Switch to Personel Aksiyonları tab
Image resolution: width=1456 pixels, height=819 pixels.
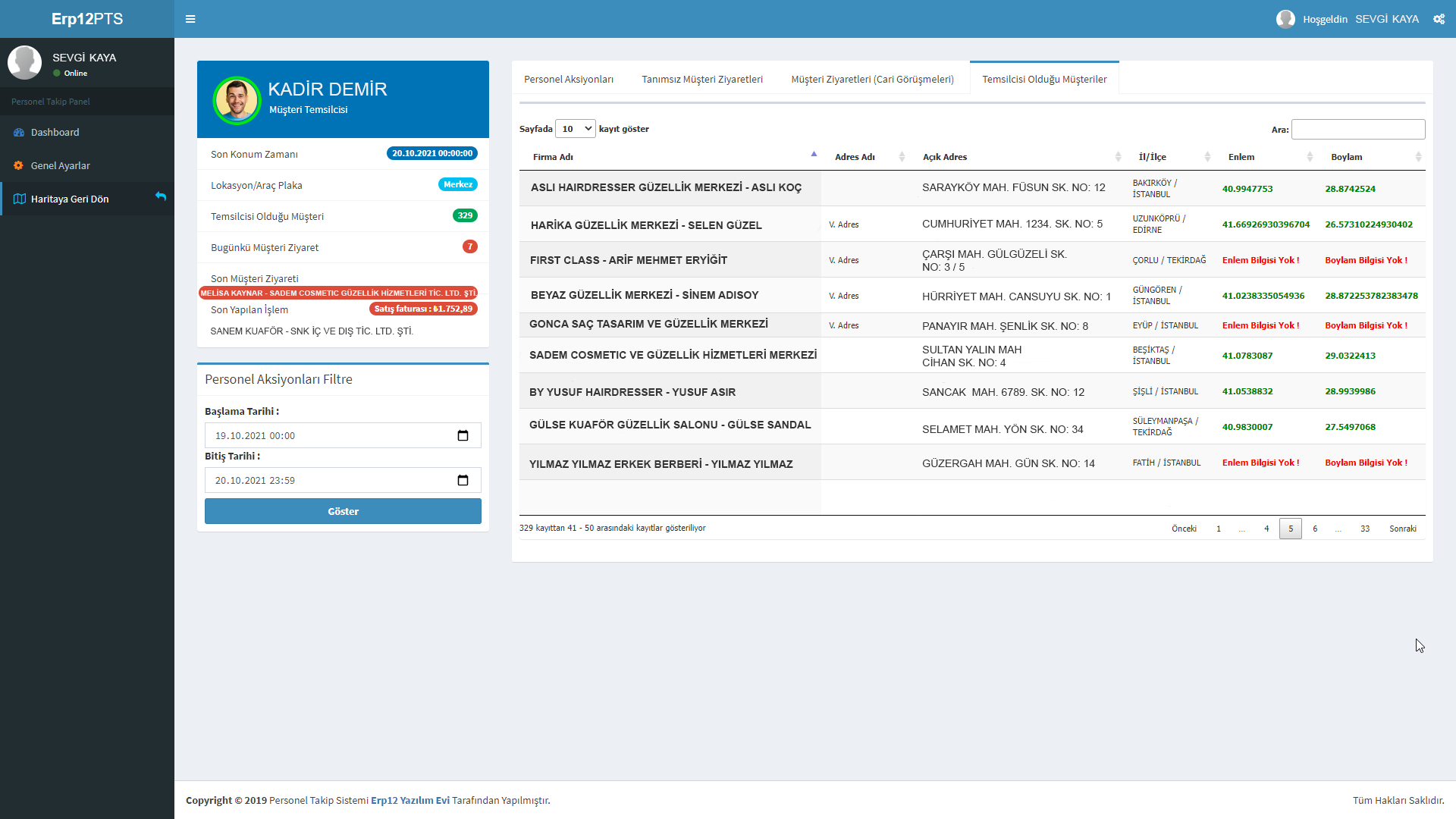569,80
